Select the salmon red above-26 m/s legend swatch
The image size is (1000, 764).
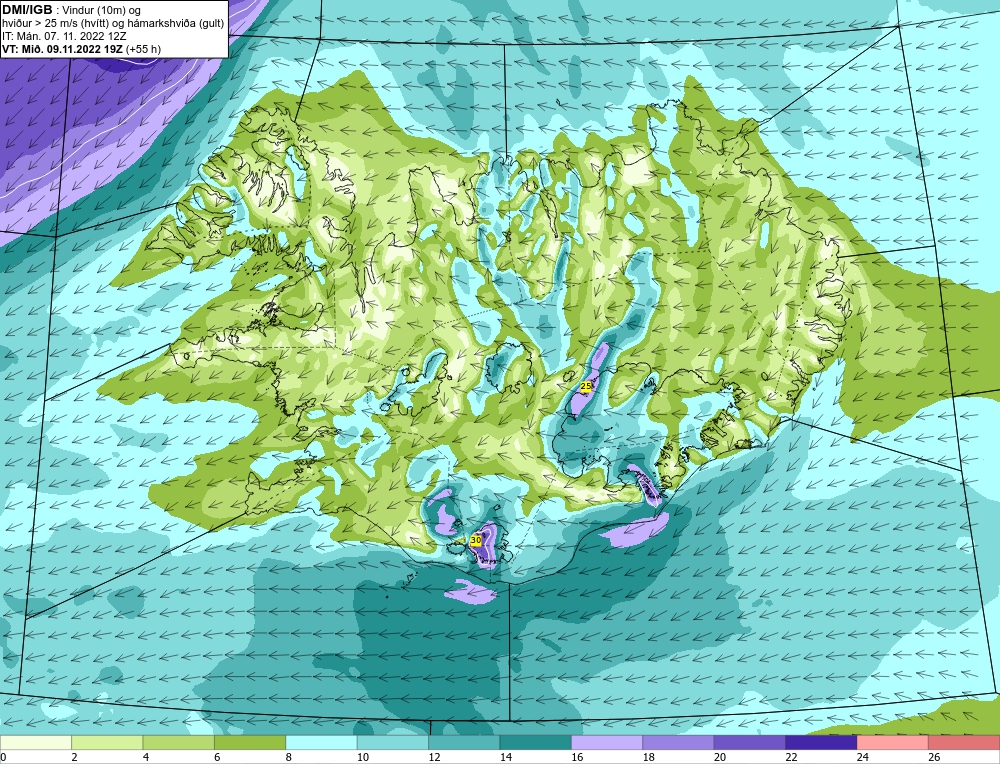point(964,742)
